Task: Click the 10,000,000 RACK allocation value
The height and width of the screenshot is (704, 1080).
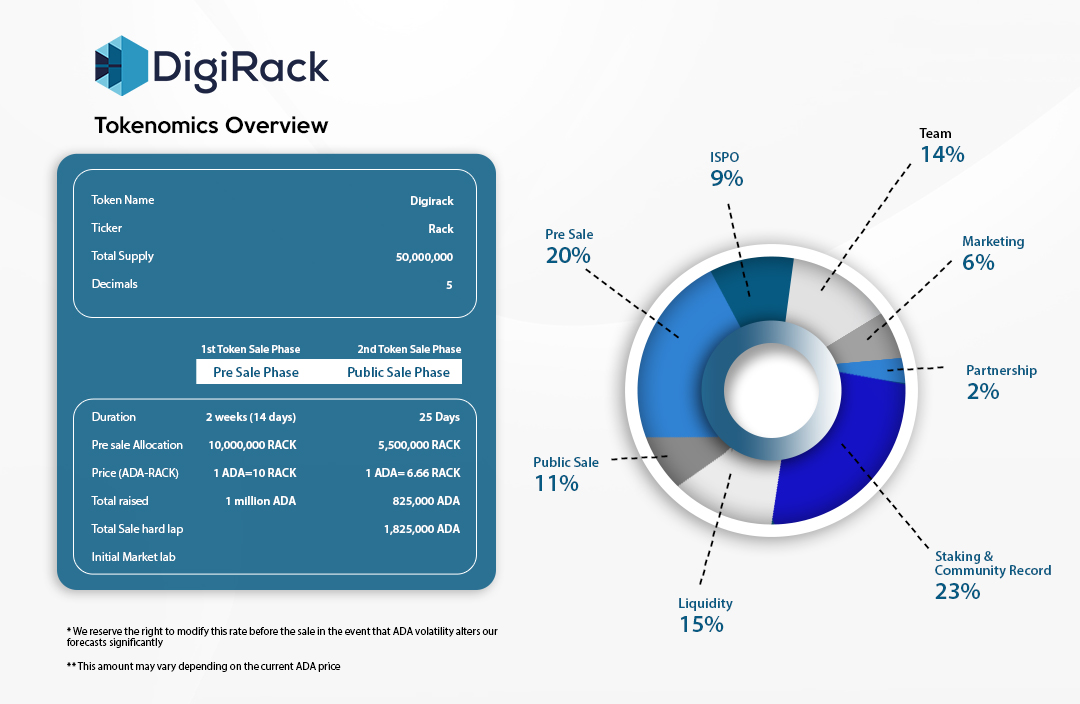Action: coord(252,445)
